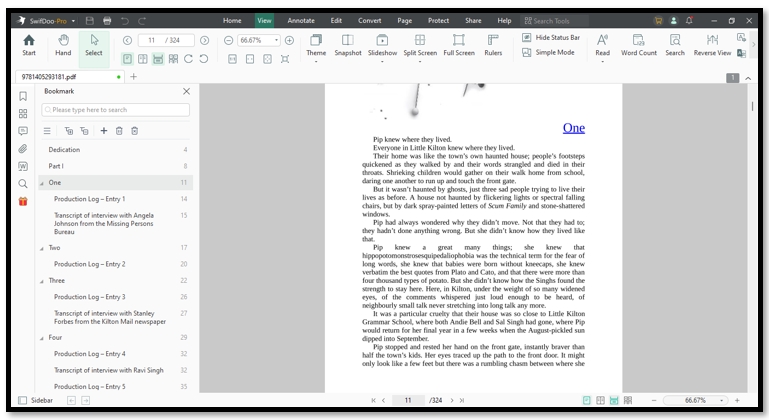Collapse the ribbon with the up chevron
Screen dimensions: 769x420
pos(748,78)
